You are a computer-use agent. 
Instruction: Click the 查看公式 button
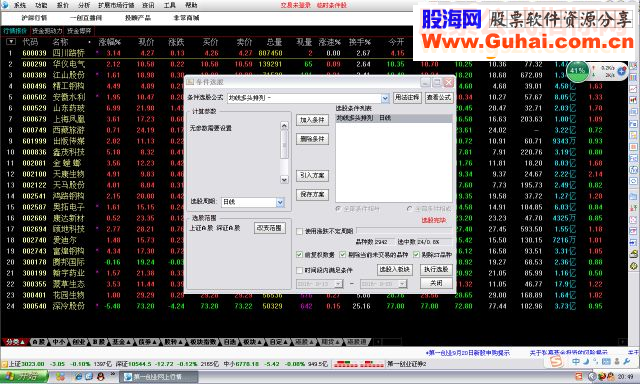tap(439, 98)
